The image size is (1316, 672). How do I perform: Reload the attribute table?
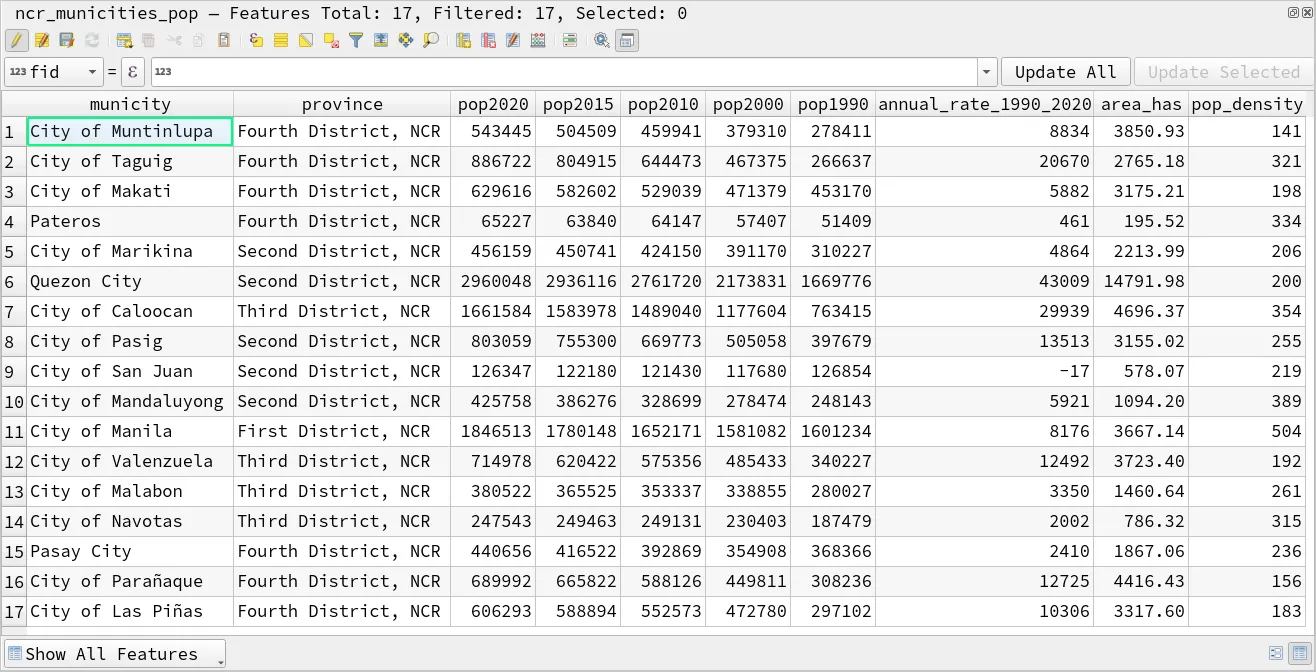point(92,40)
